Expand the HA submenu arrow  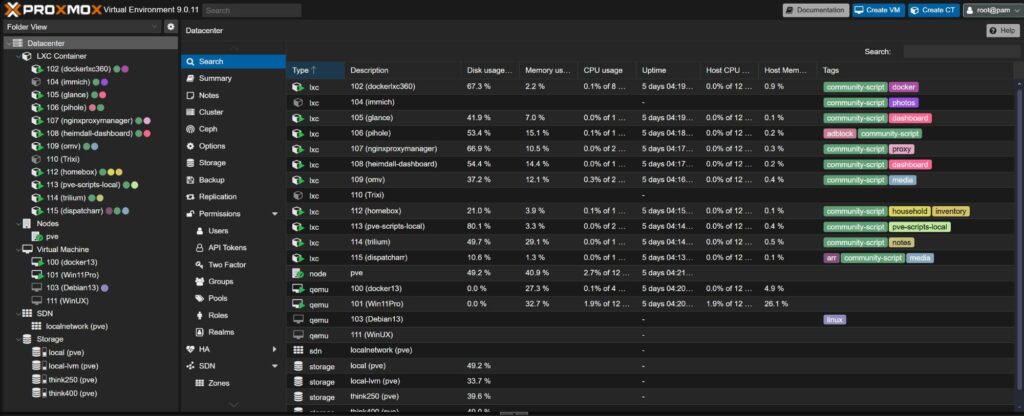[274, 349]
